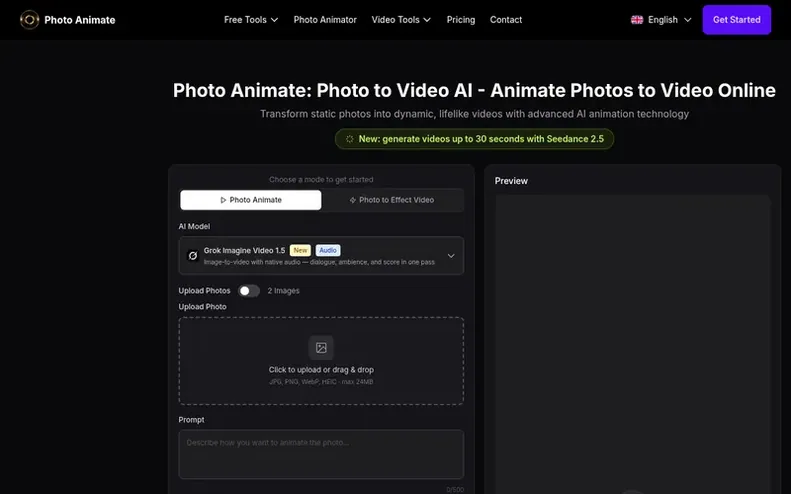Click the play icon on Photo Animate tab
791x494 pixels.
pyautogui.click(x=223, y=200)
